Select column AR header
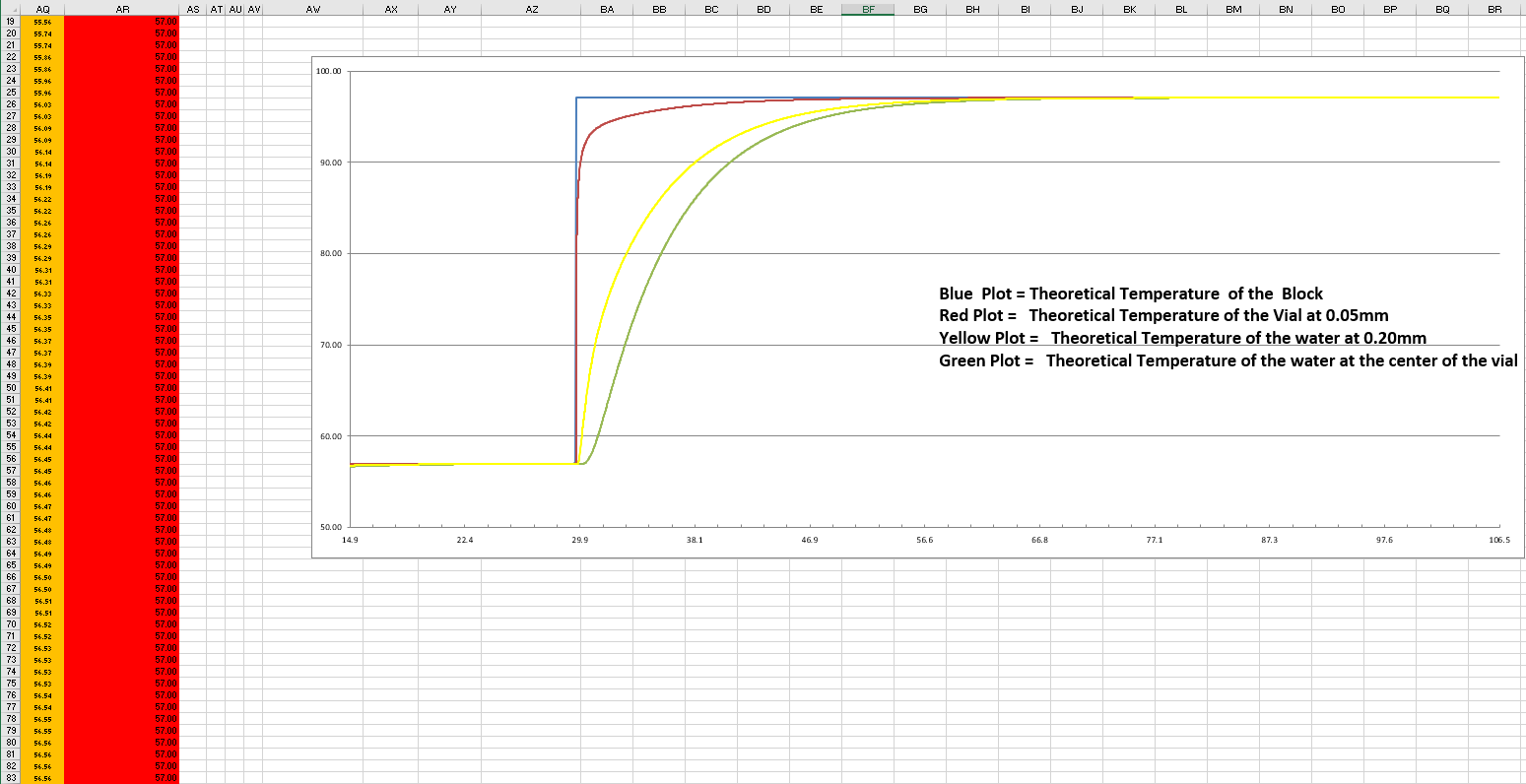1526x784 pixels. [121, 9]
